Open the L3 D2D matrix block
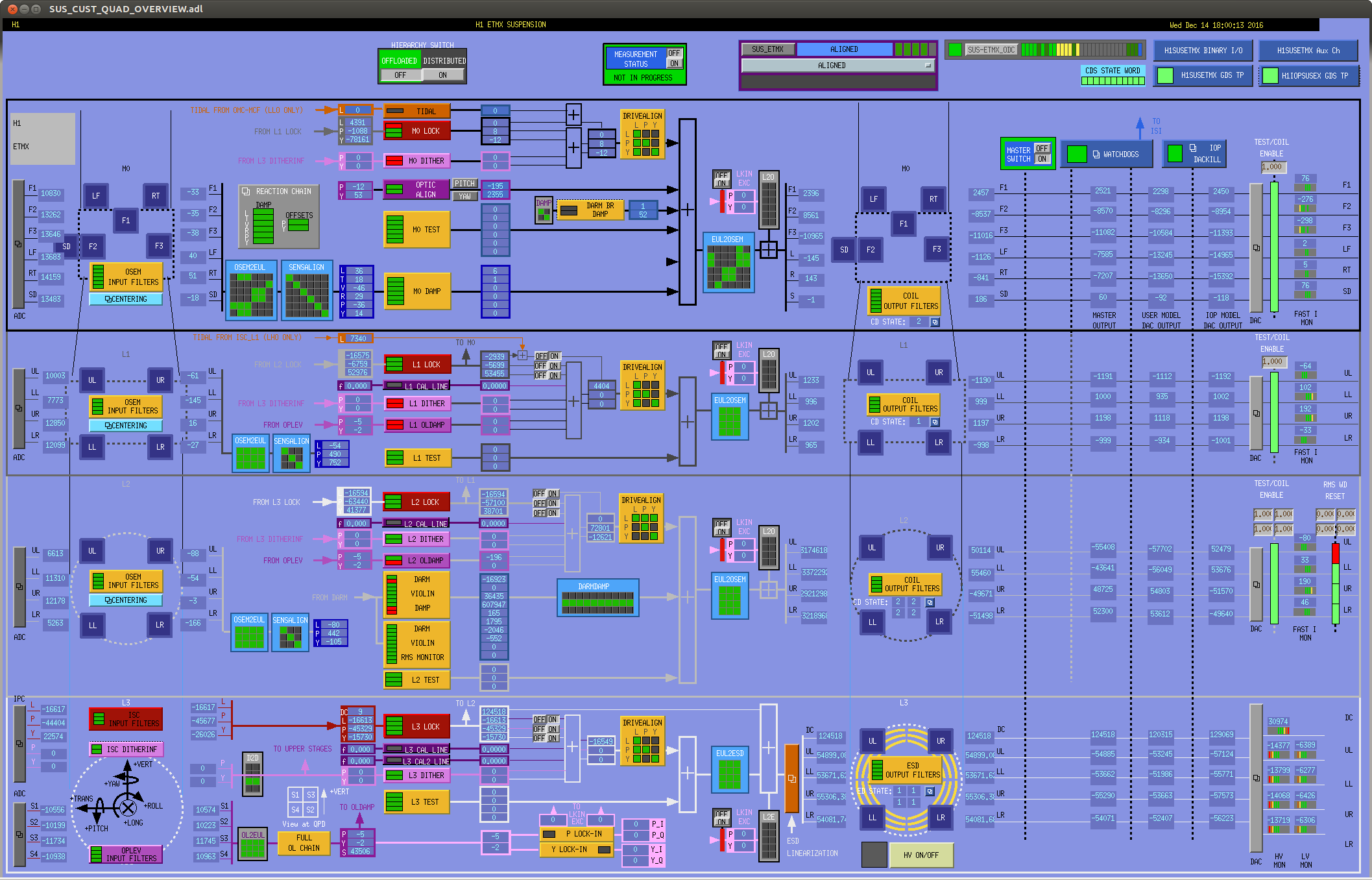This screenshot has height=880, width=1372. click(252, 773)
